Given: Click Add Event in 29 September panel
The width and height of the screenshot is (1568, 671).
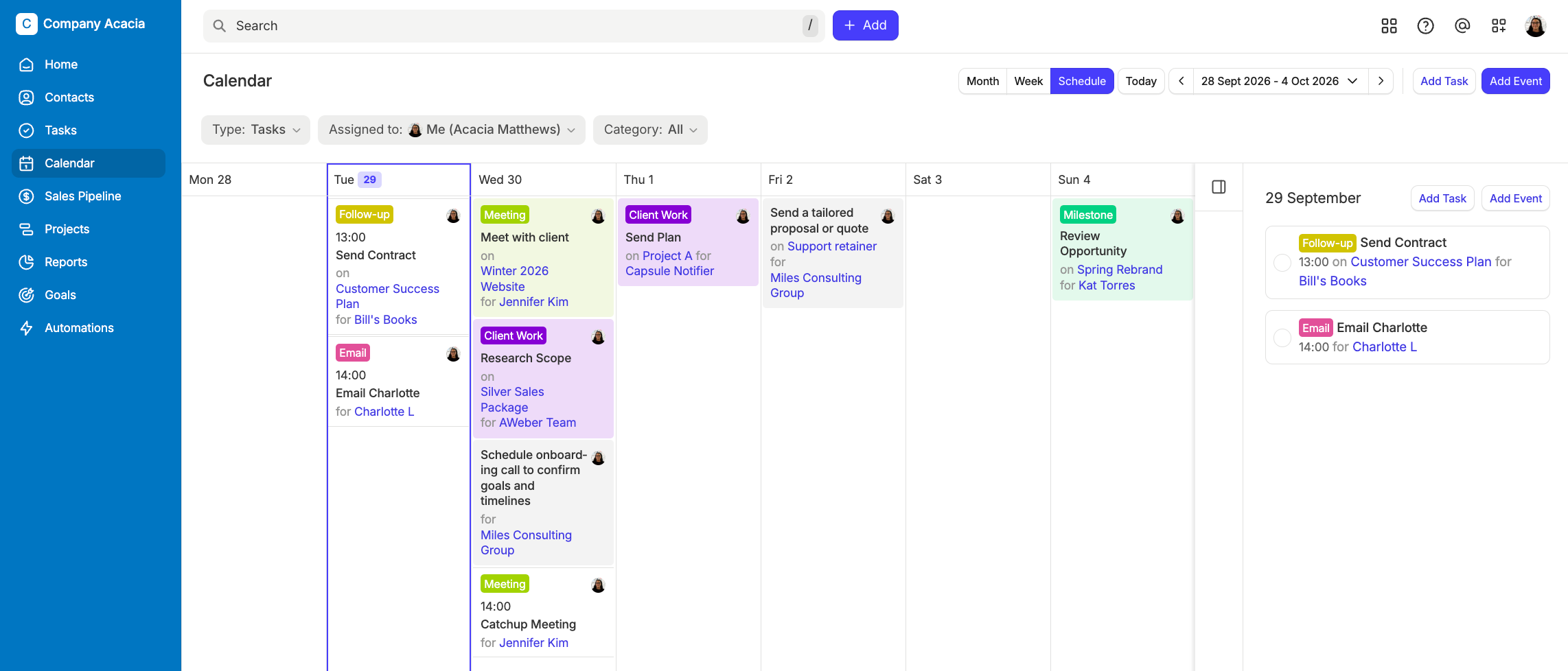Looking at the screenshot, I should click(x=1515, y=198).
